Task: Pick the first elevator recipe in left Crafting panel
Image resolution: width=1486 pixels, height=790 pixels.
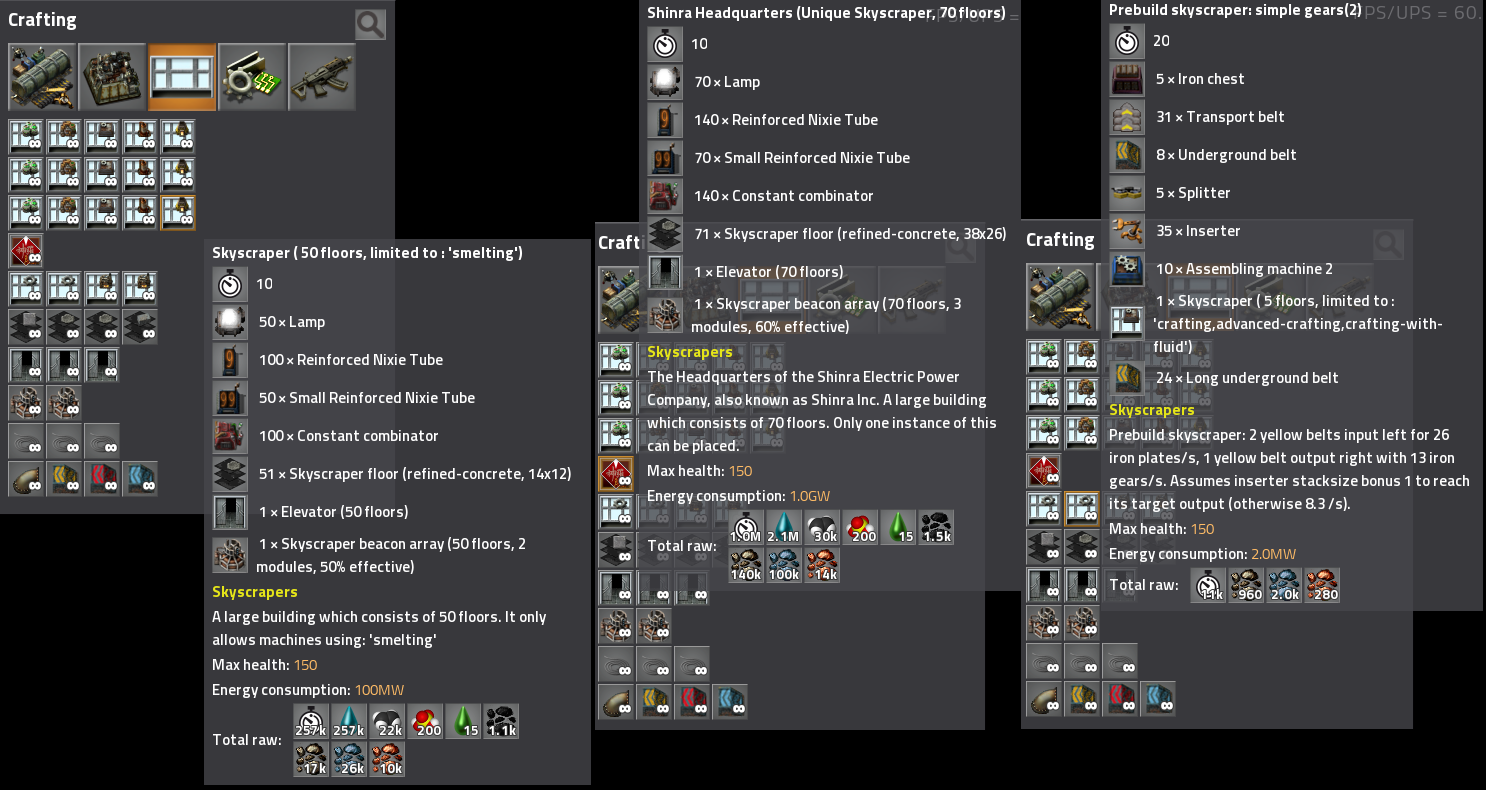Action: click(26, 365)
